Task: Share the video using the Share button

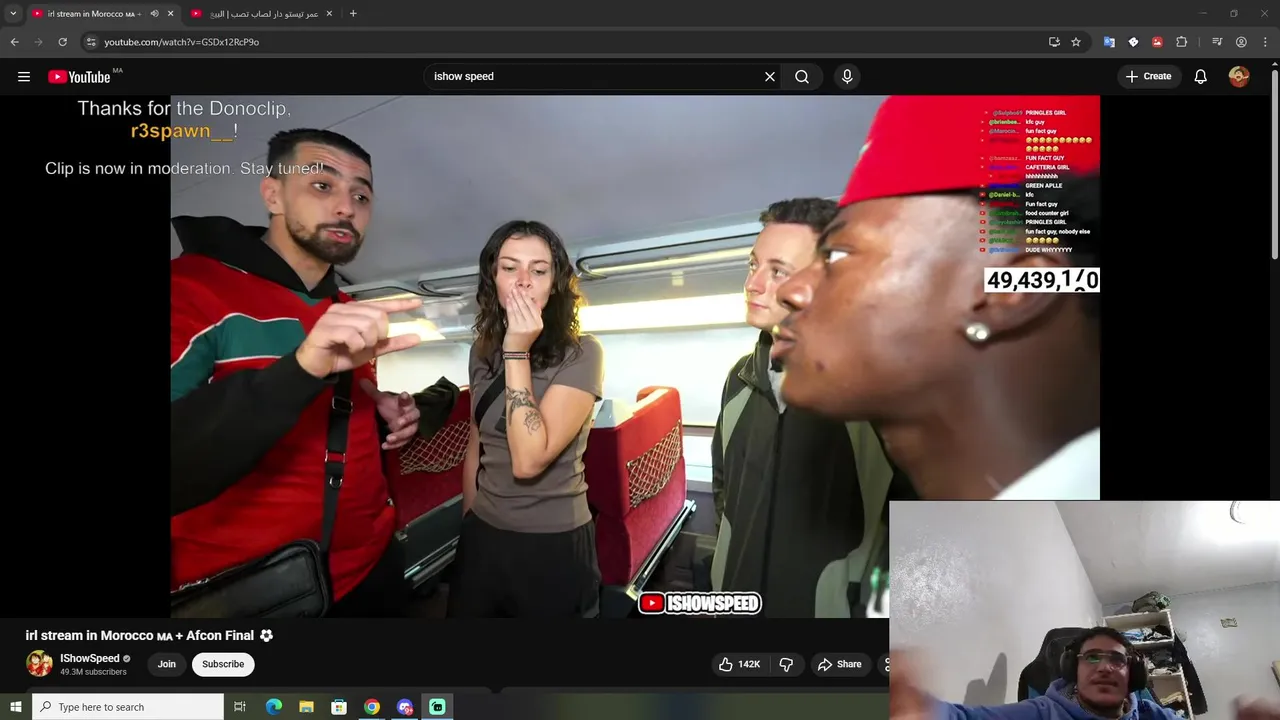Action: [x=839, y=664]
